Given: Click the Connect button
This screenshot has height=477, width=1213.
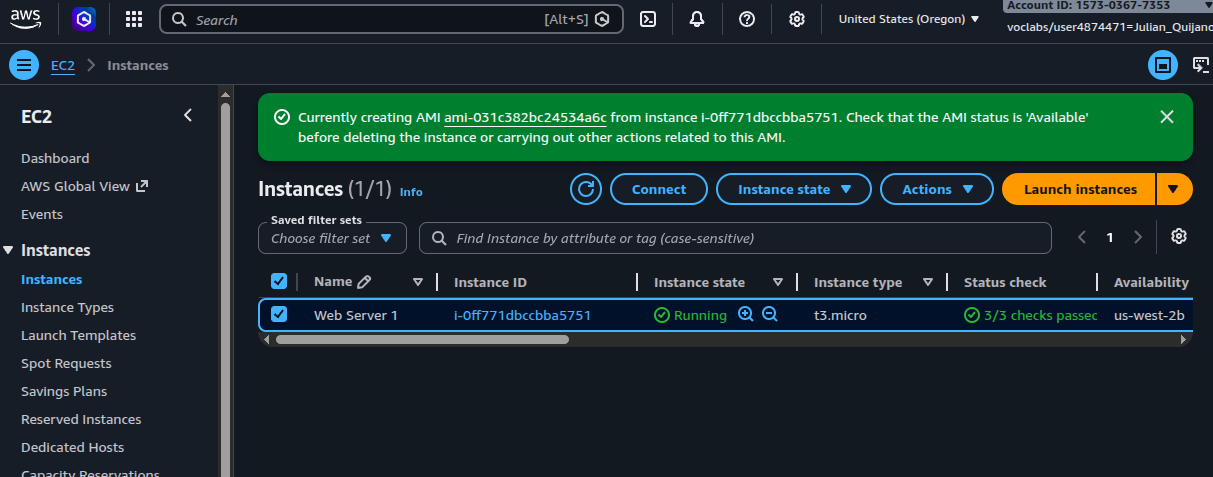Looking at the screenshot, I should pyautogui.click(x=659, y=189).
